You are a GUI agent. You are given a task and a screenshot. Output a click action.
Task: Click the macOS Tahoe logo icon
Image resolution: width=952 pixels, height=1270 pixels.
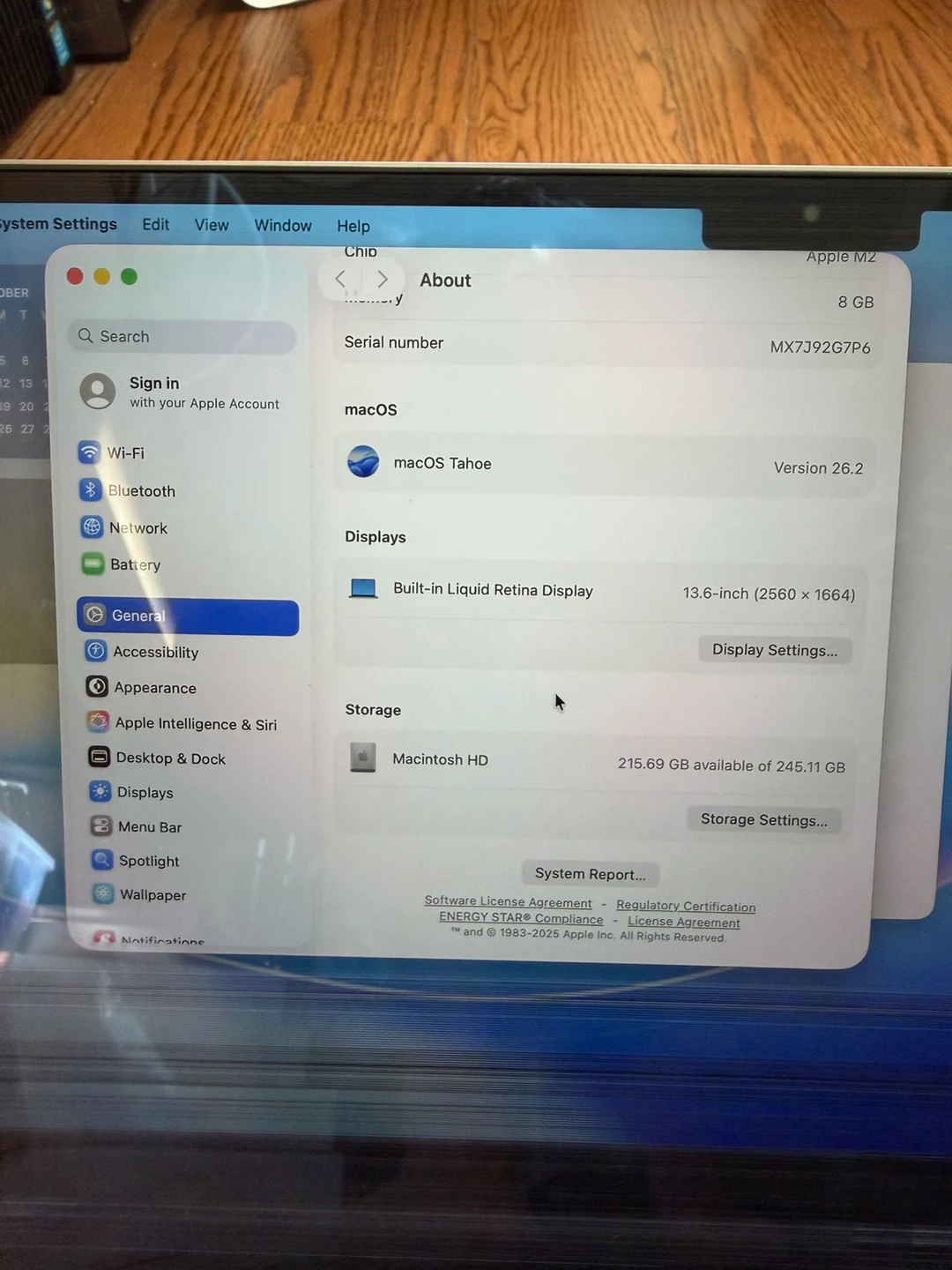(x=363, y=461)
